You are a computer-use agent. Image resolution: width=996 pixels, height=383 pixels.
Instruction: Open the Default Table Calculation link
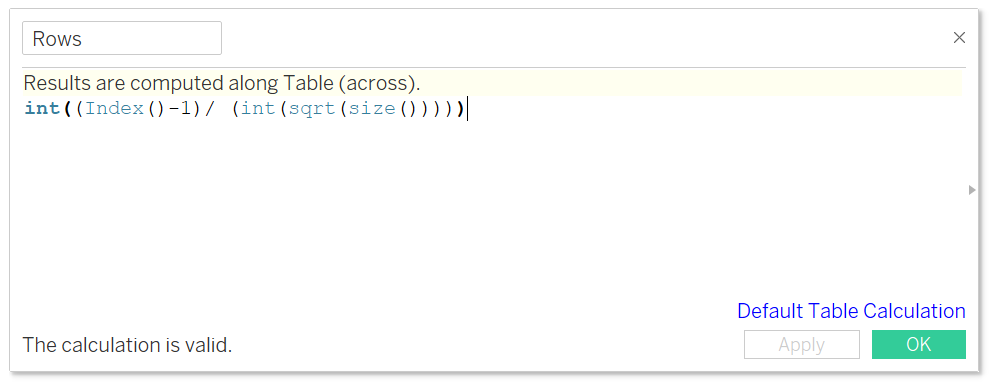pyautogui.click(x=851, y=311)
